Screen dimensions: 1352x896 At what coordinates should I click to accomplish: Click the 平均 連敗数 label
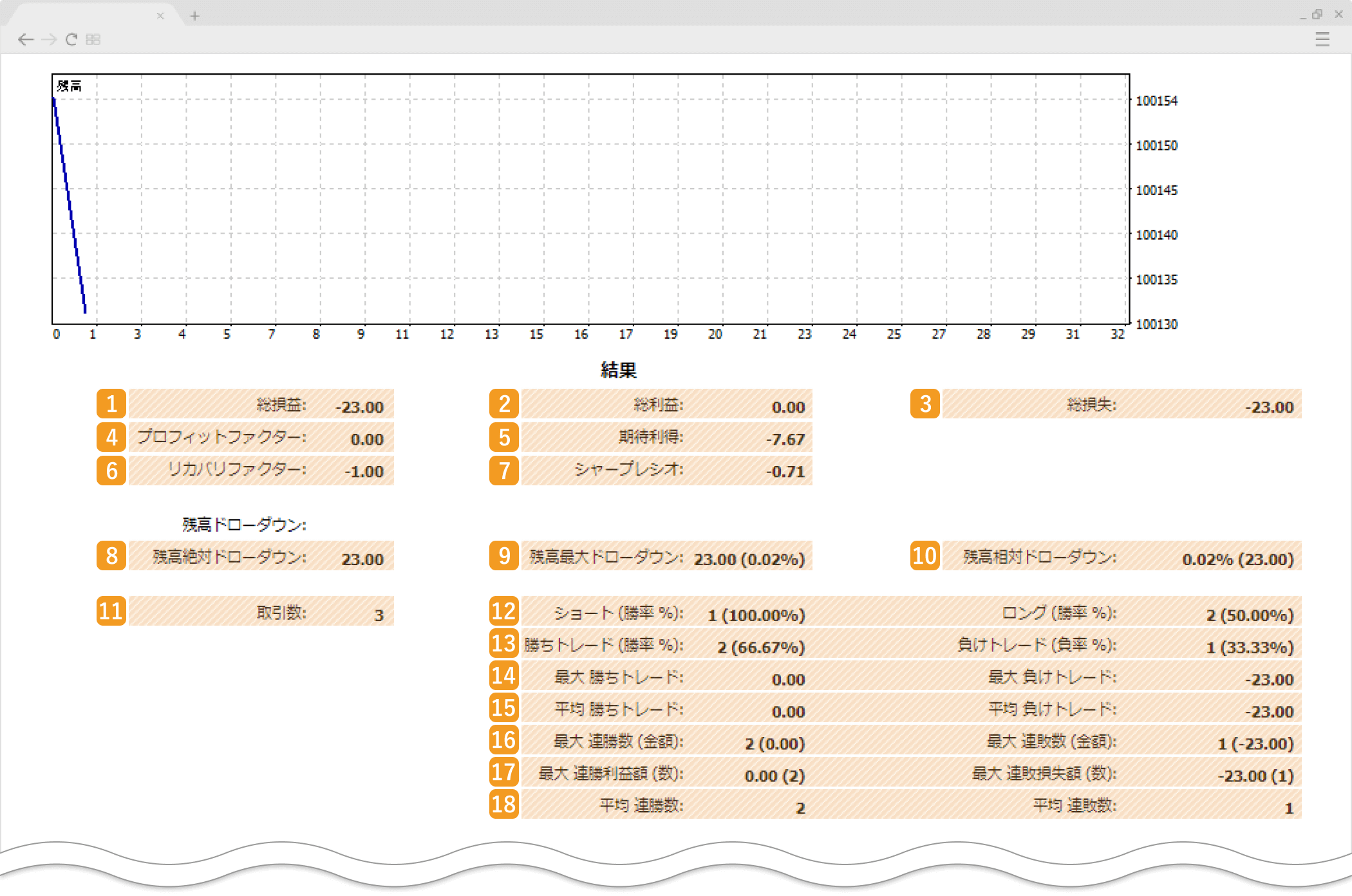[x=1075, y=806]
